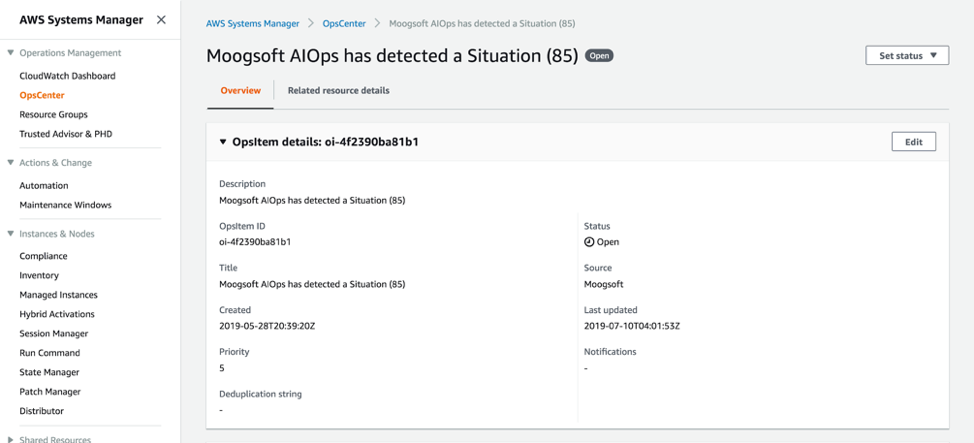This screenshot has height=443, width=974.
Task: Click the Edit button
Action: point(913,142)
